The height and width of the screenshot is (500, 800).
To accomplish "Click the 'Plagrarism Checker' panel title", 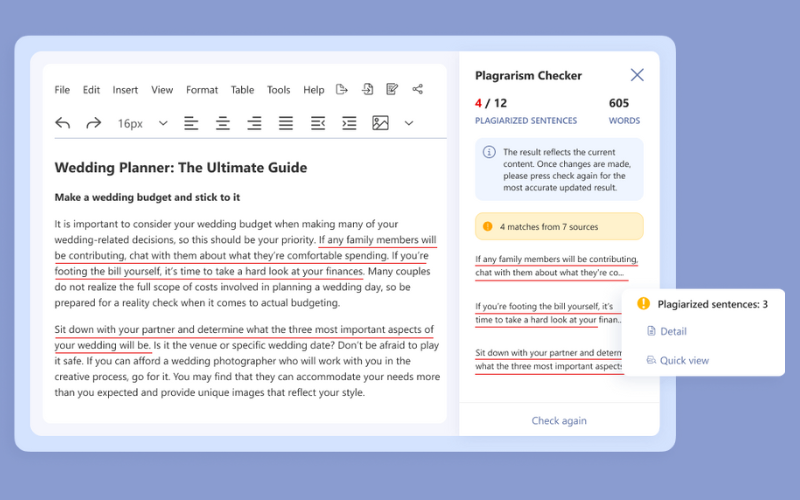I will tap(528, 76).
